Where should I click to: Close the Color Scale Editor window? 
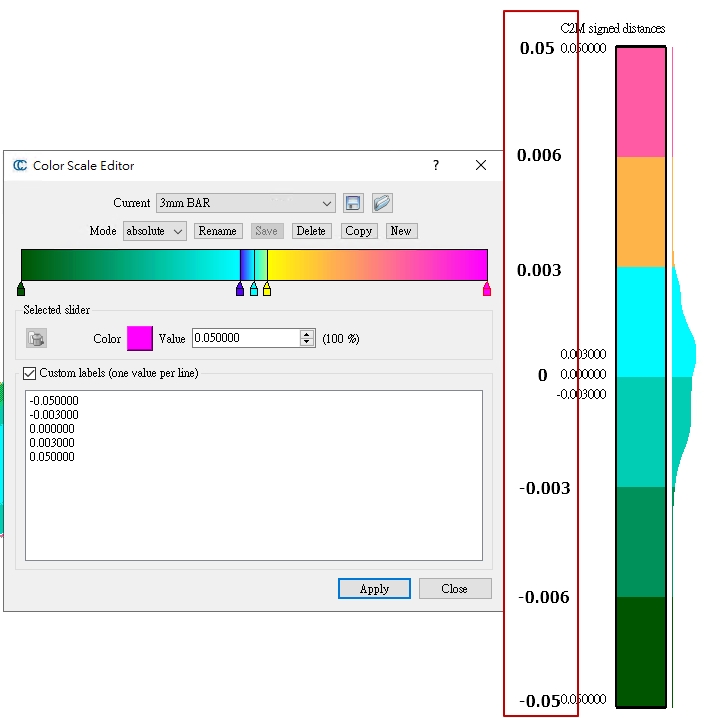click(x=481, y=166)
